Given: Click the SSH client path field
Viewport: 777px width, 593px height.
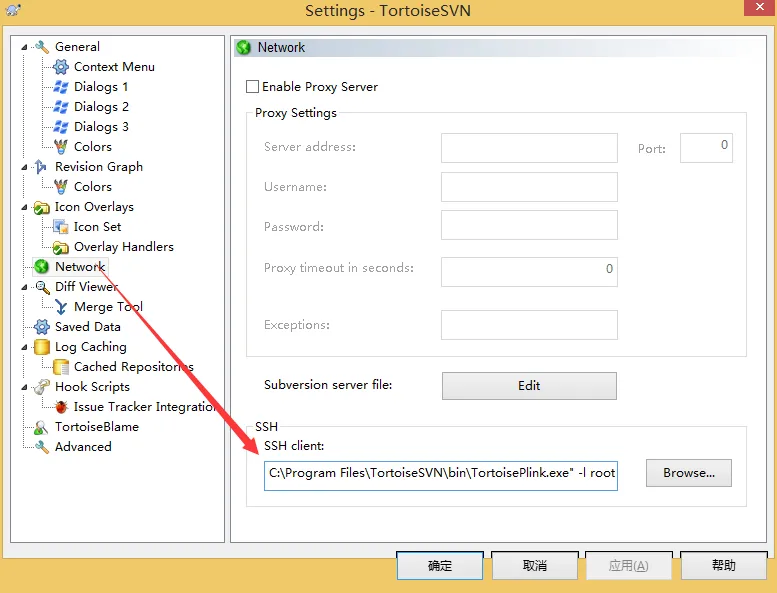Looking at the screenshot, I should click(x=441, y=476).
